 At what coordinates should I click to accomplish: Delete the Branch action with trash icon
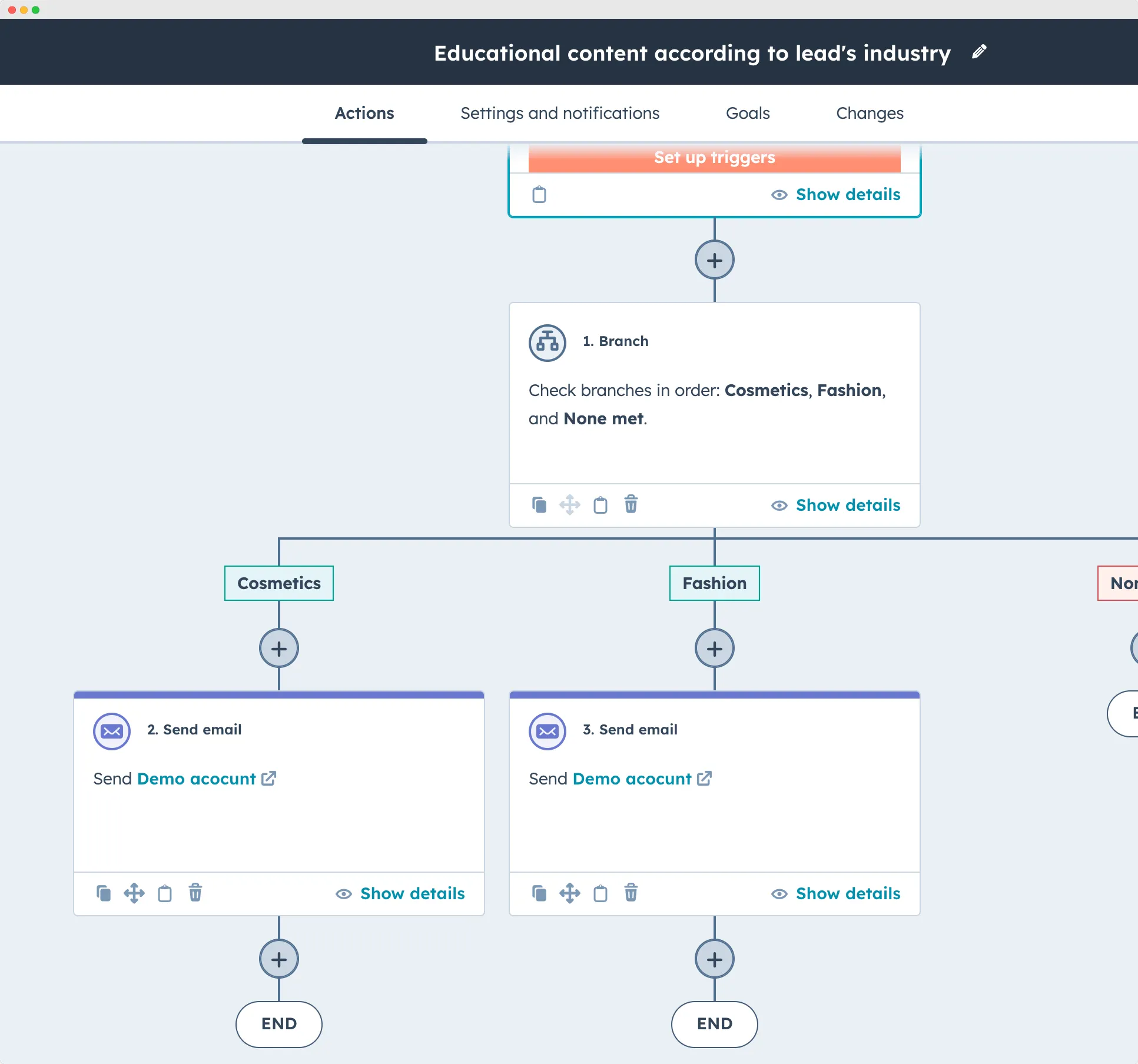coord(631,504)
